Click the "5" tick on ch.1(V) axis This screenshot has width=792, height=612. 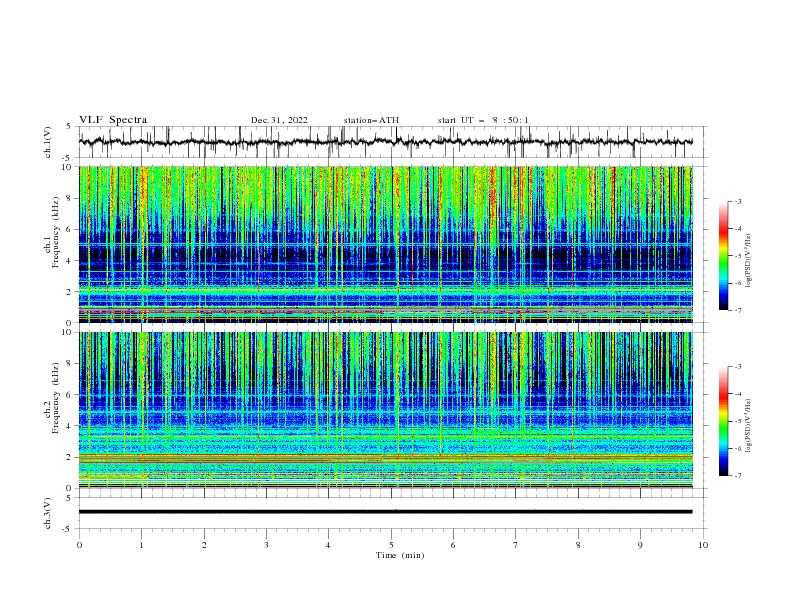[69, 126]
